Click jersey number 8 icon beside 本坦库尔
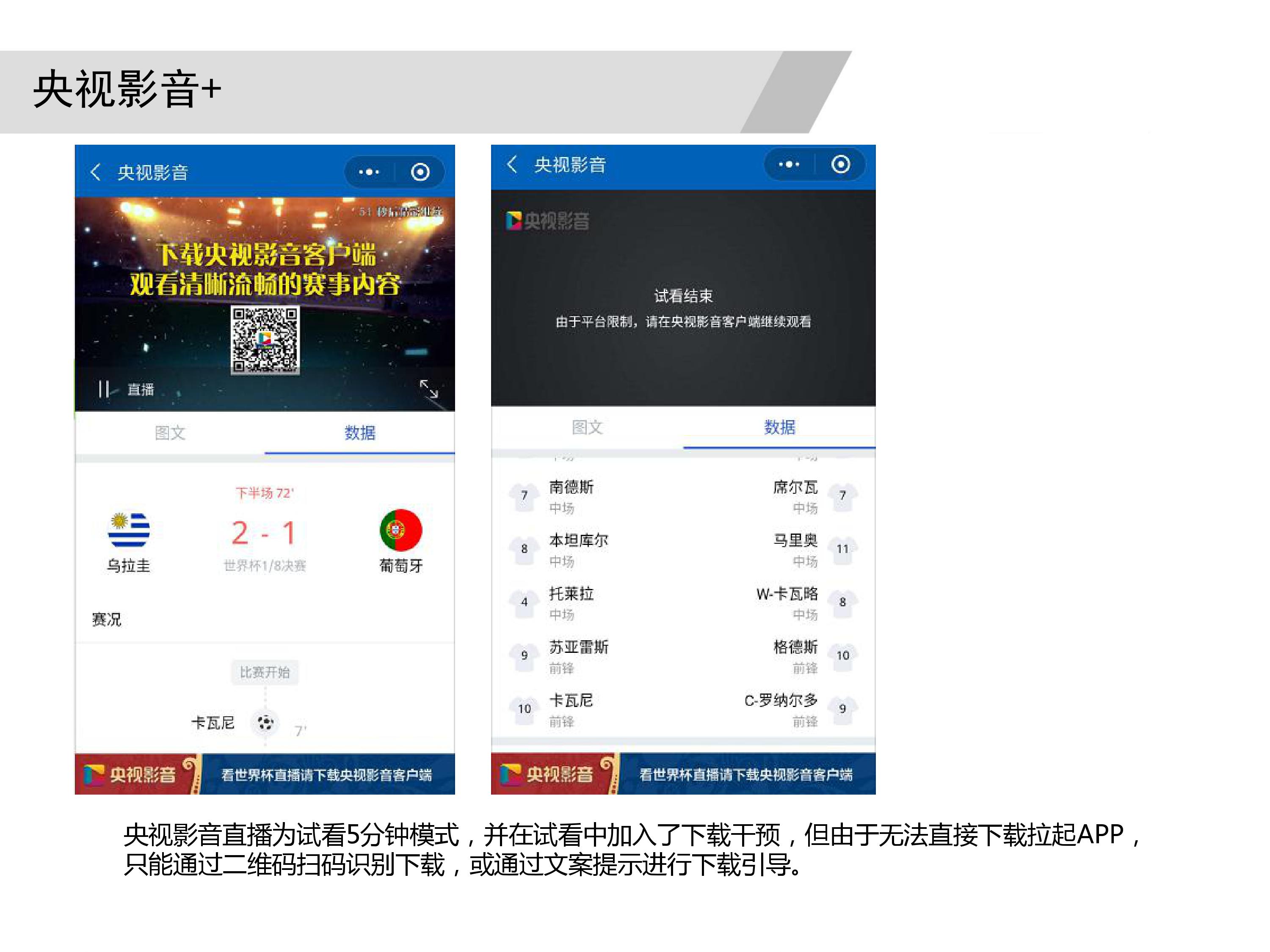Image resolution: width=1270 pixels, height=952 pixels. click(524, 550)
